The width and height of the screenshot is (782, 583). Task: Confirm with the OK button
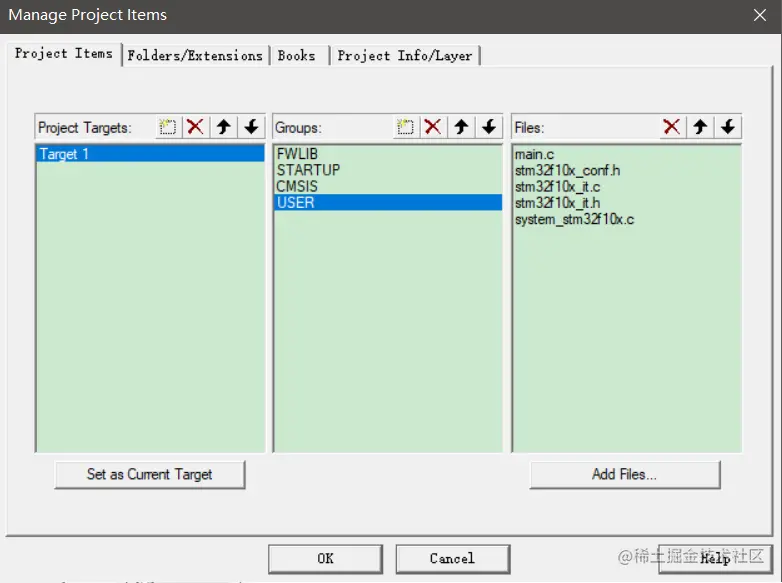tap(326, 559)
